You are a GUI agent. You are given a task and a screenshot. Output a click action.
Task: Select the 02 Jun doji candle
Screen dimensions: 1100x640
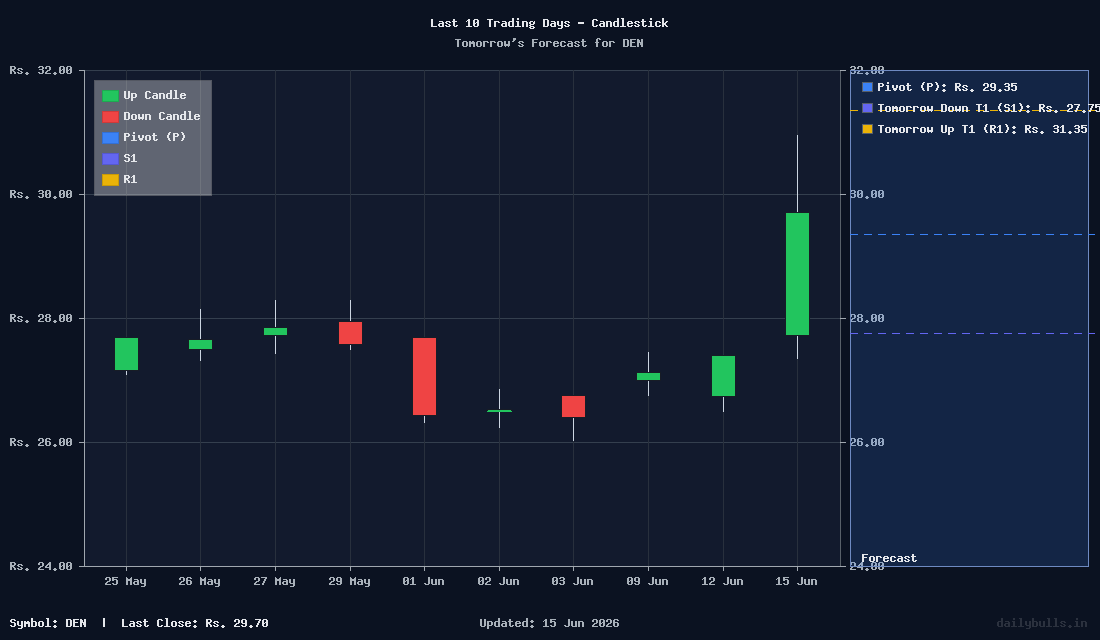point(499,411)
